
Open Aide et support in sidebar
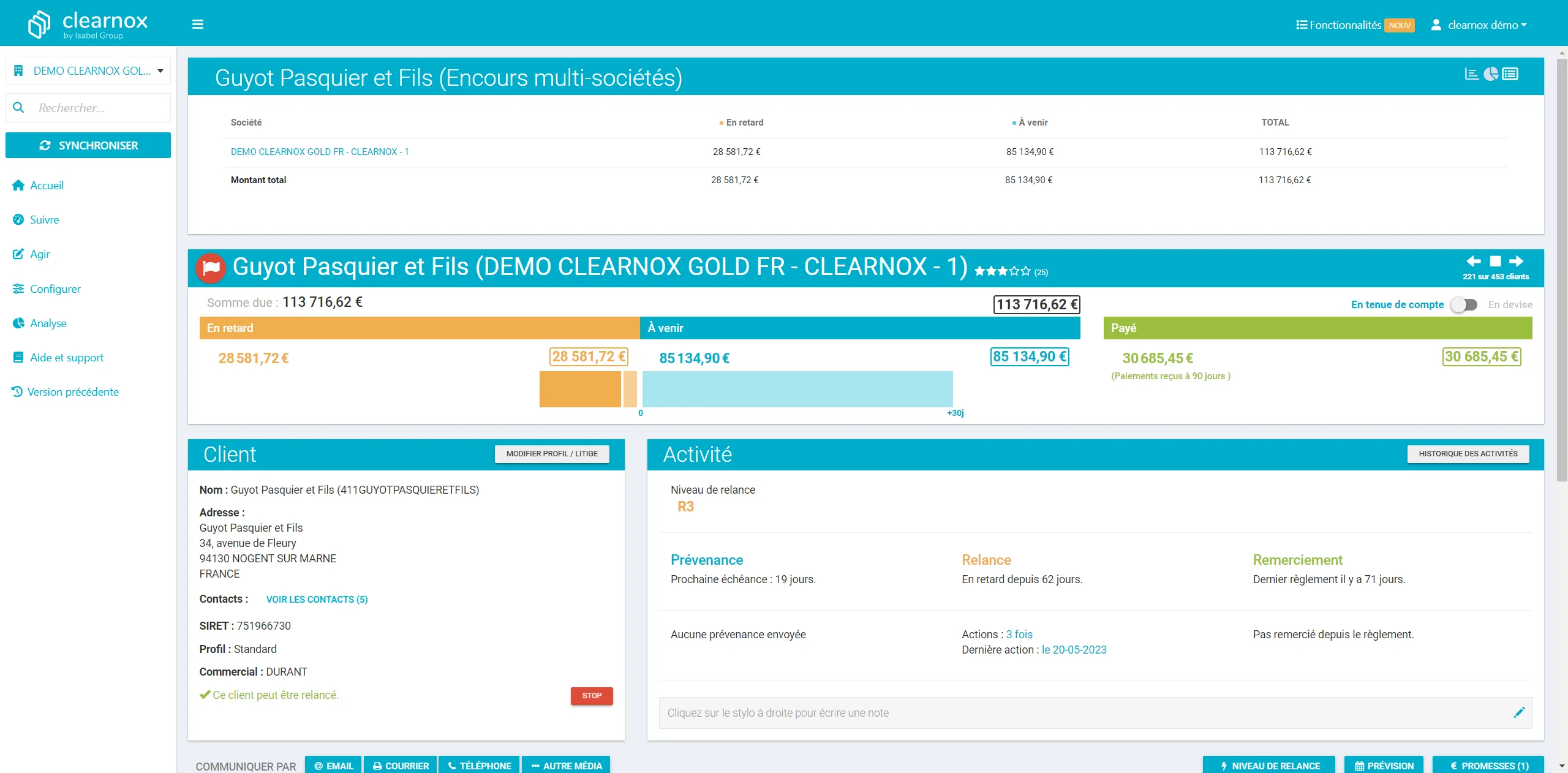[x=58, y=358]
